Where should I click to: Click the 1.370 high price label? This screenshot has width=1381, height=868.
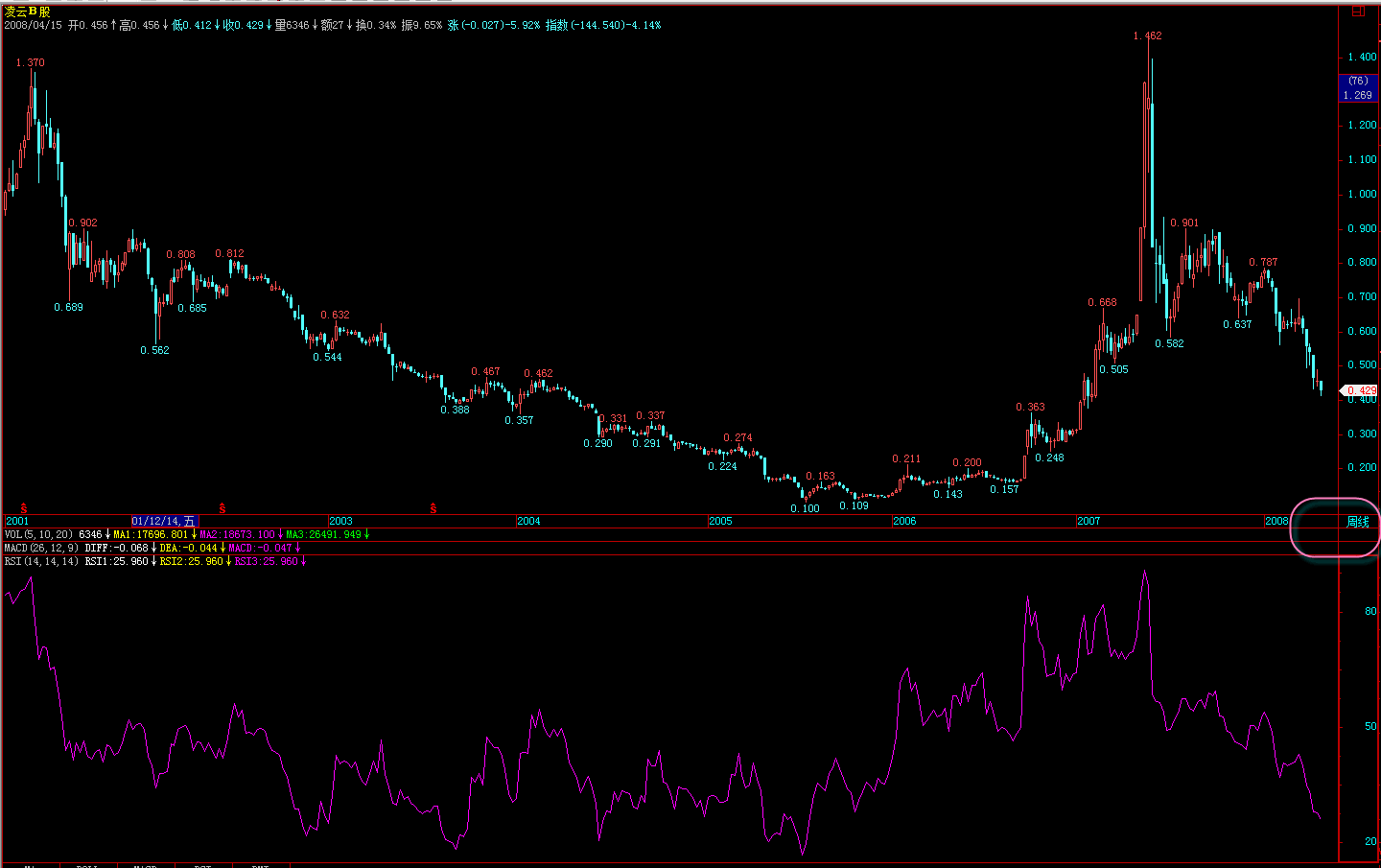[x=30, y=63]
